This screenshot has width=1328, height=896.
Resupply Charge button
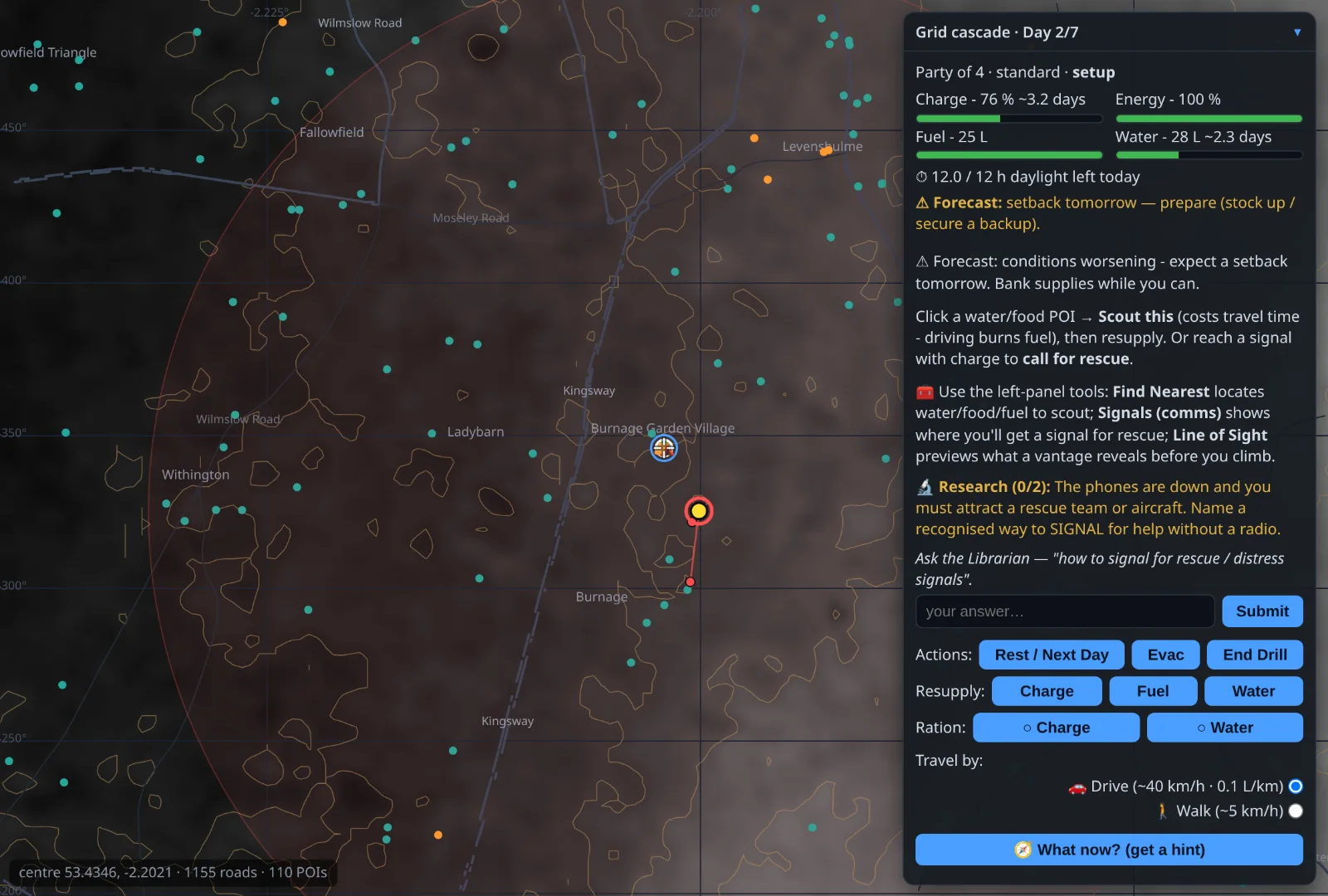1047,691
